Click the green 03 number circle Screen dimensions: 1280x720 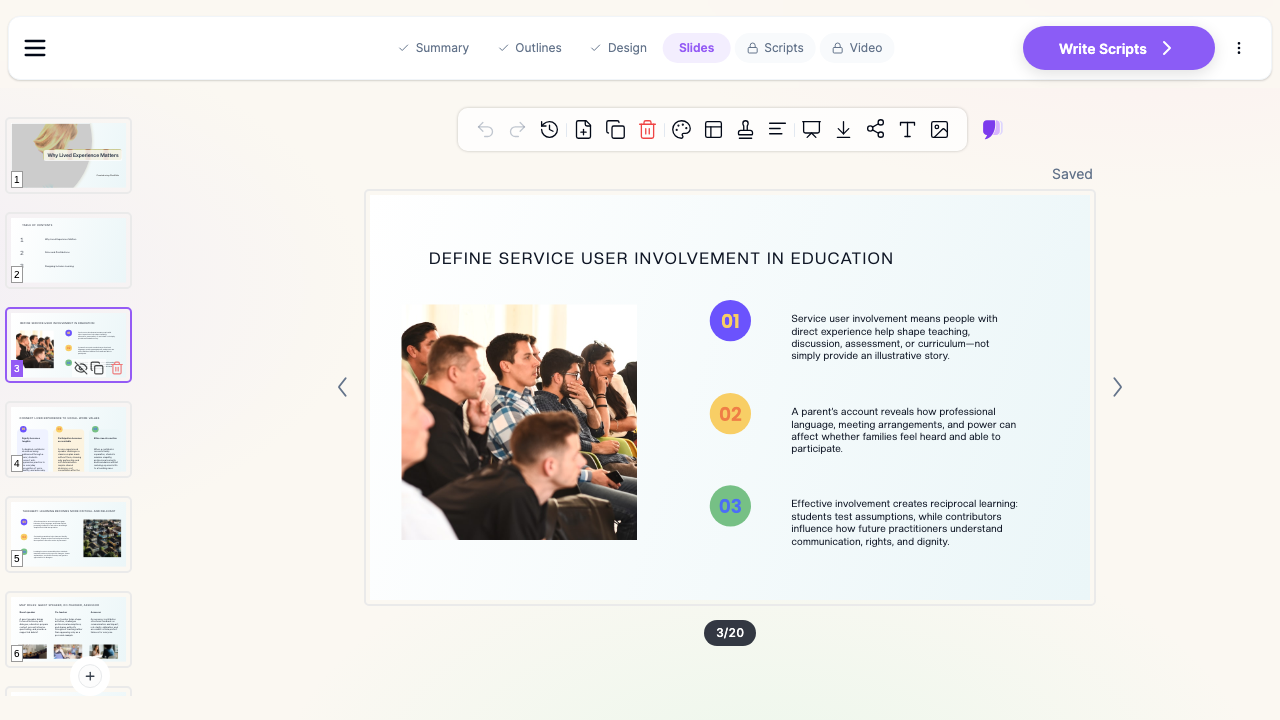(730, 506)
